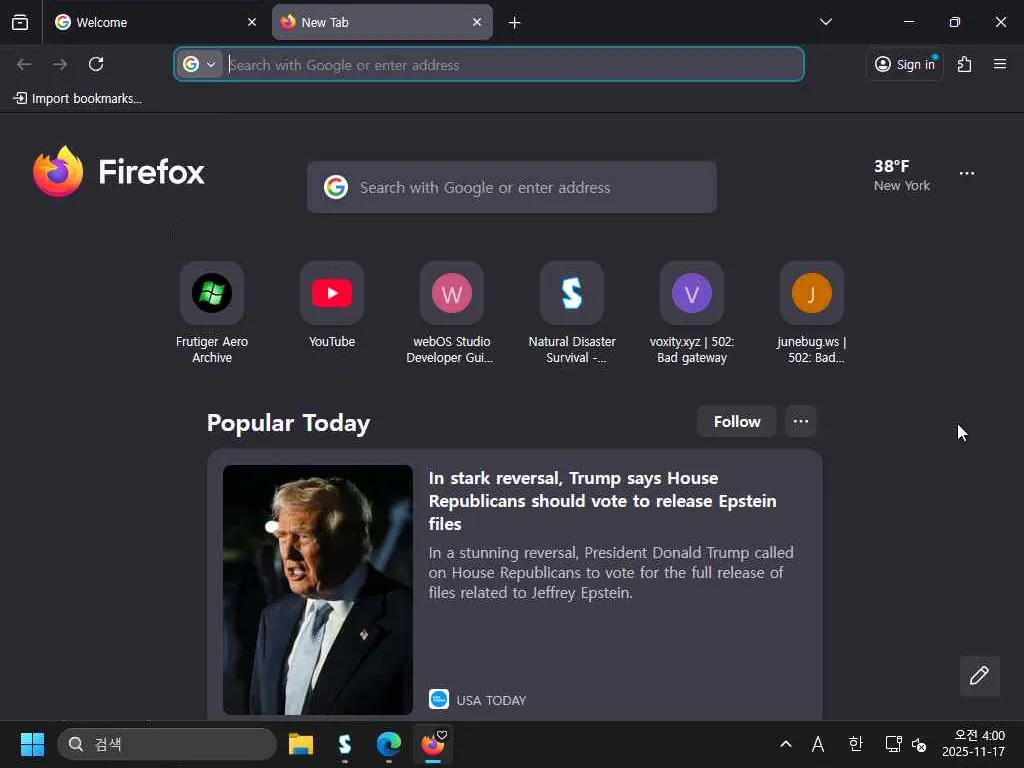
Task: Open the search engine selector dropdown
Action: (199, 64)
